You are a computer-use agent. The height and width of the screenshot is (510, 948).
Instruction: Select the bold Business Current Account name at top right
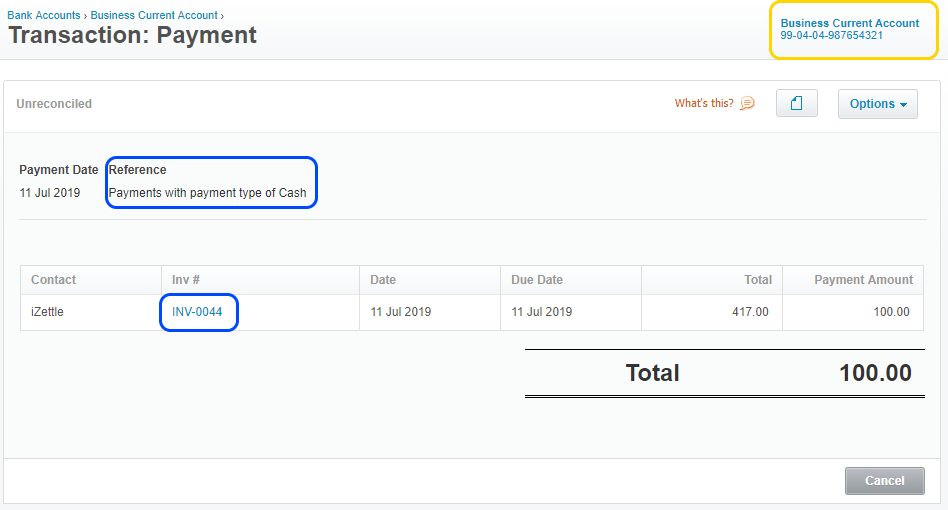pos(849,23)
